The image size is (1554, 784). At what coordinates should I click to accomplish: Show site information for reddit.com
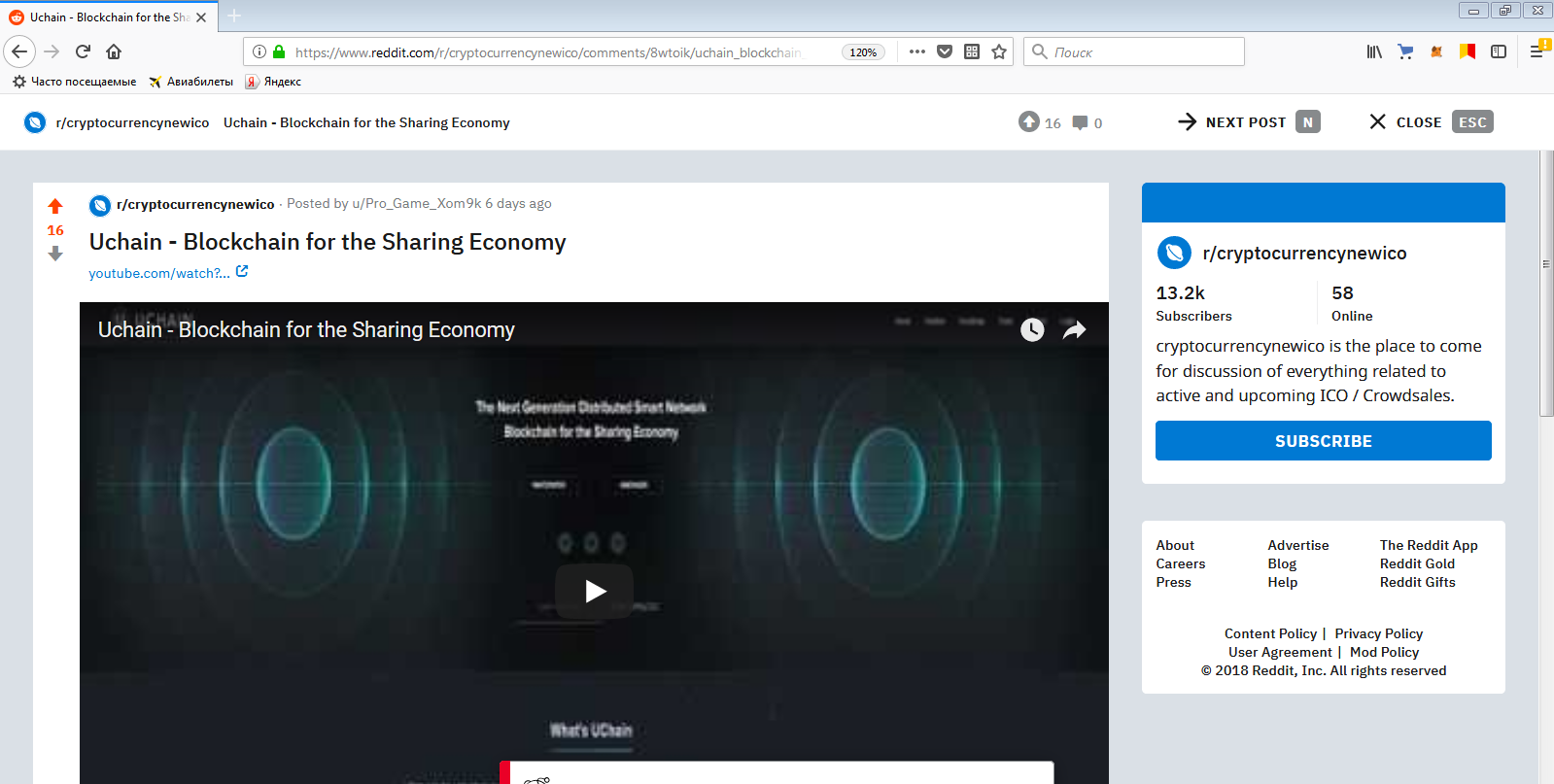tap(259, 51)
